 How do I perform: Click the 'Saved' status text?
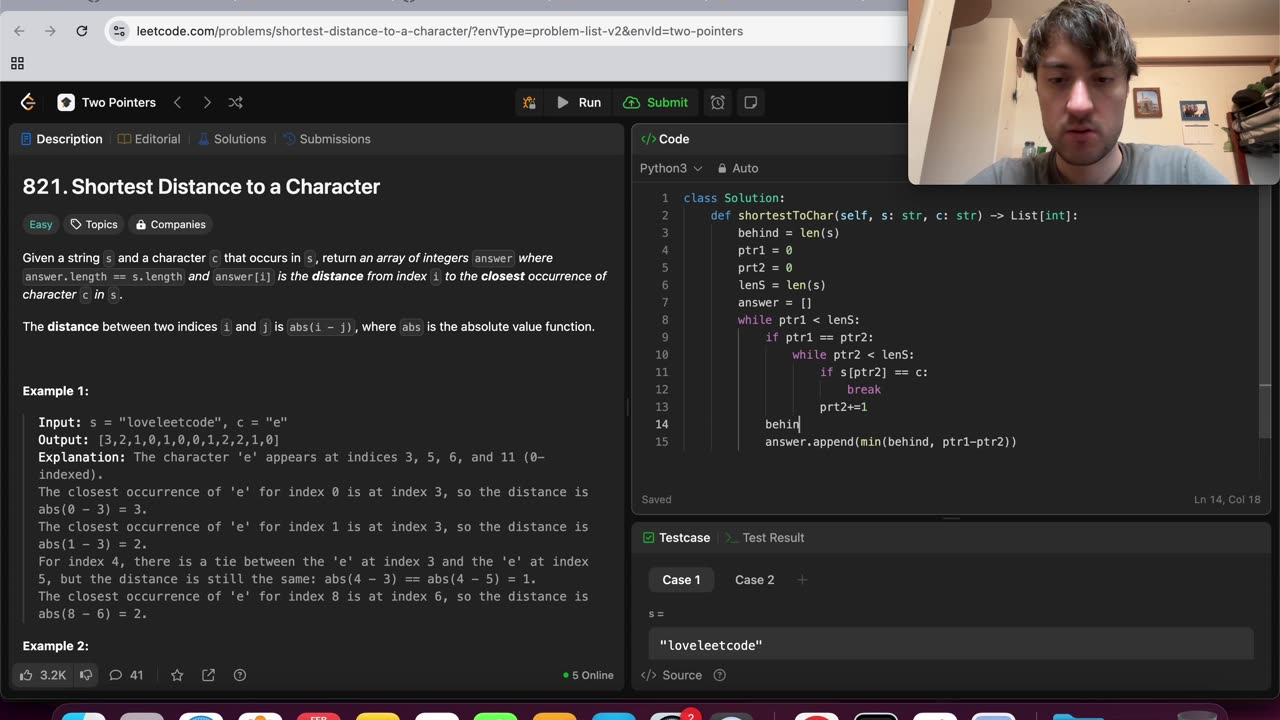tap(657, 499)
